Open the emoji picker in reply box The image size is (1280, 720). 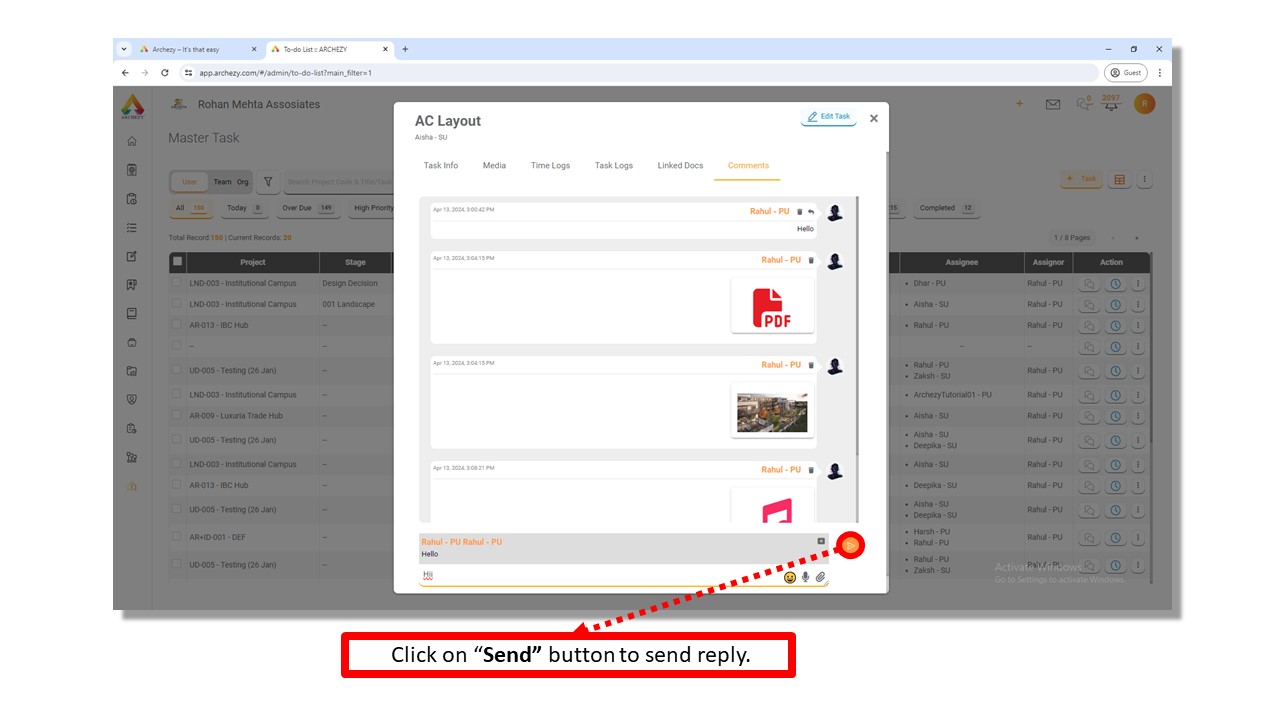(x=790, y=577)
